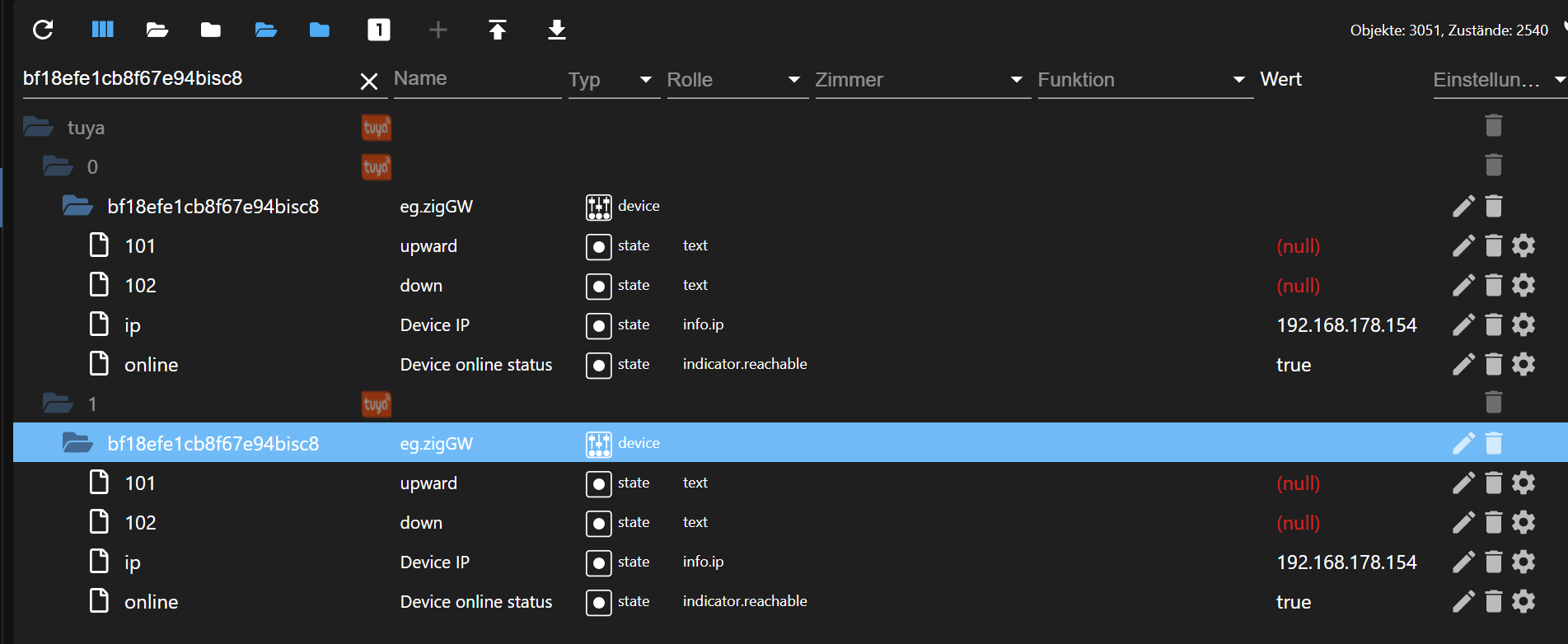Image resolution: width=1568 pixels, height=644 pixels.
Task: Clear the ID filter text
Action: click(369, 81)
